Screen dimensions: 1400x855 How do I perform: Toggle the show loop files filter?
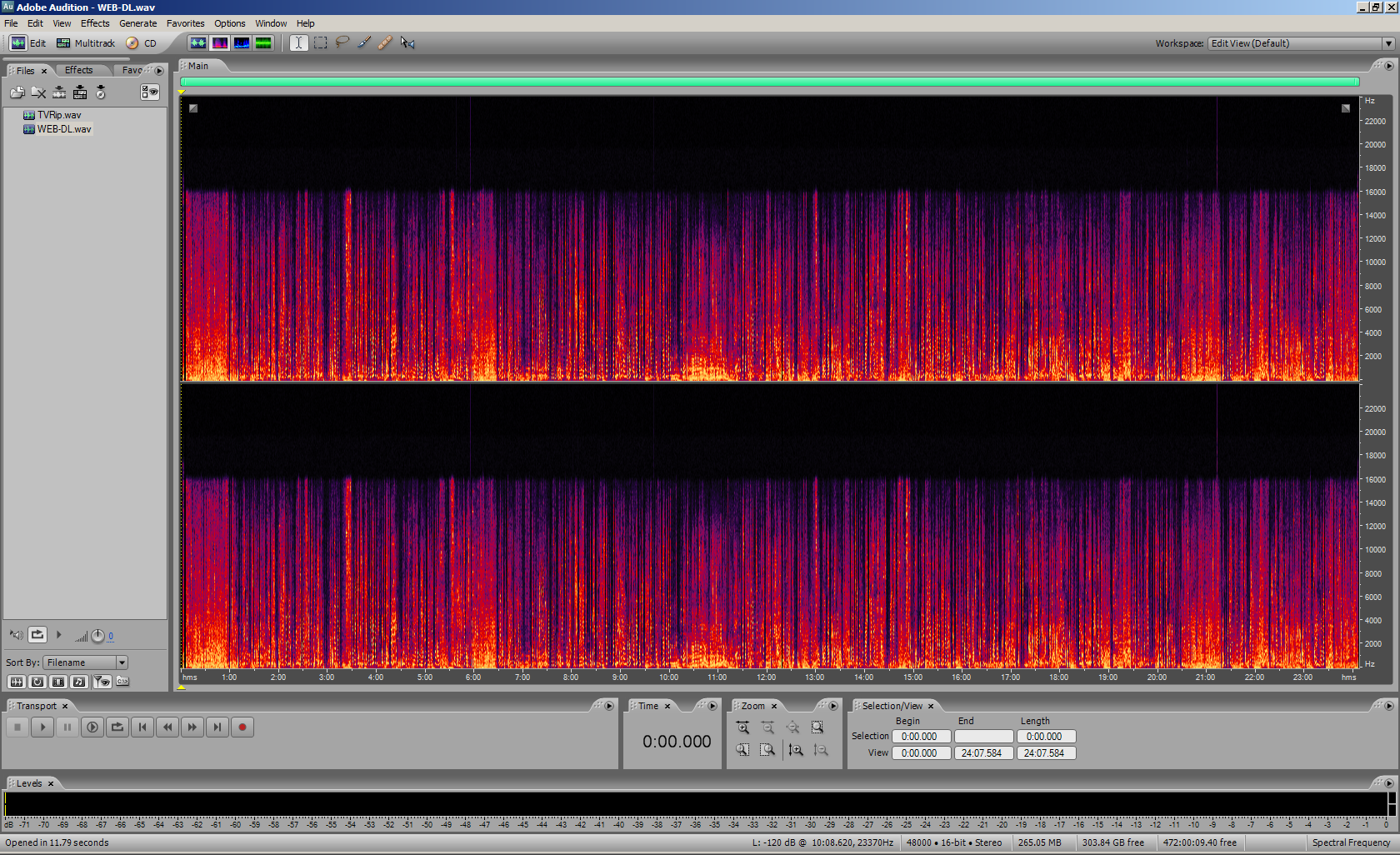tap(37, 682)
